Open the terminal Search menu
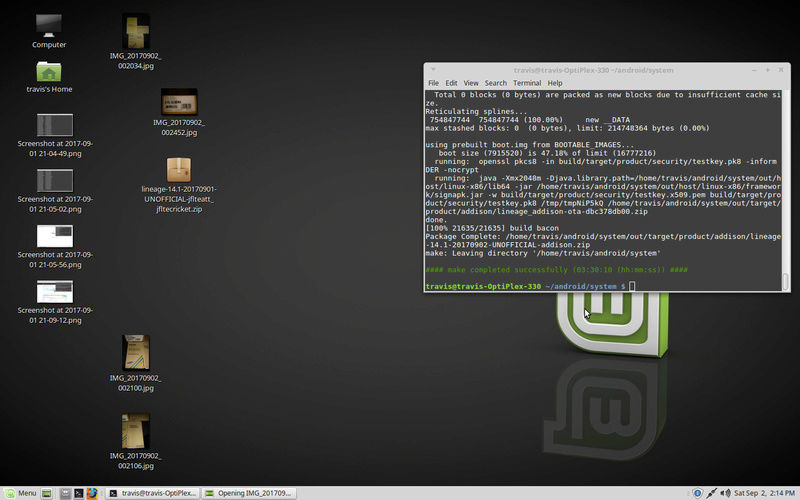This screenshot has width=800, height=500. pyautogui.click(x=495, y=83)
